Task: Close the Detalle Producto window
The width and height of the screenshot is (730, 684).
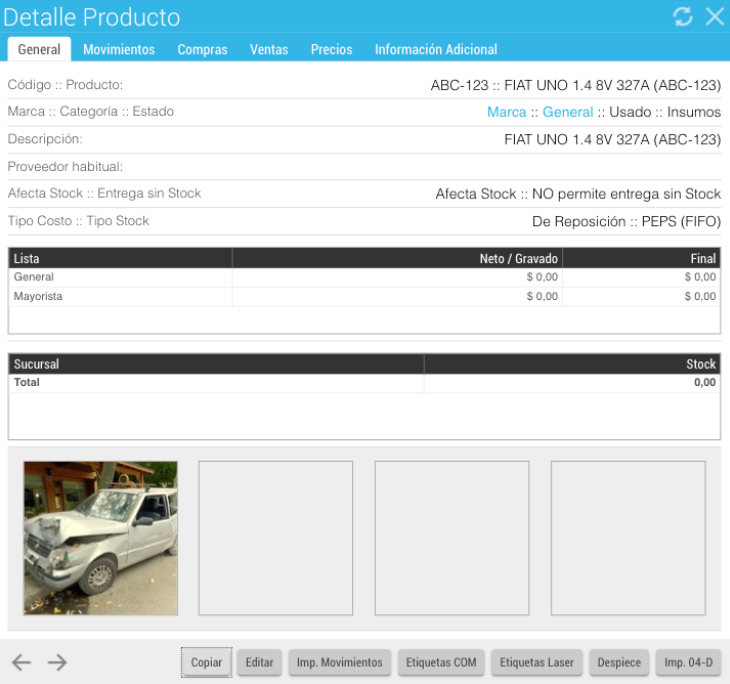Action: (715, 17)
